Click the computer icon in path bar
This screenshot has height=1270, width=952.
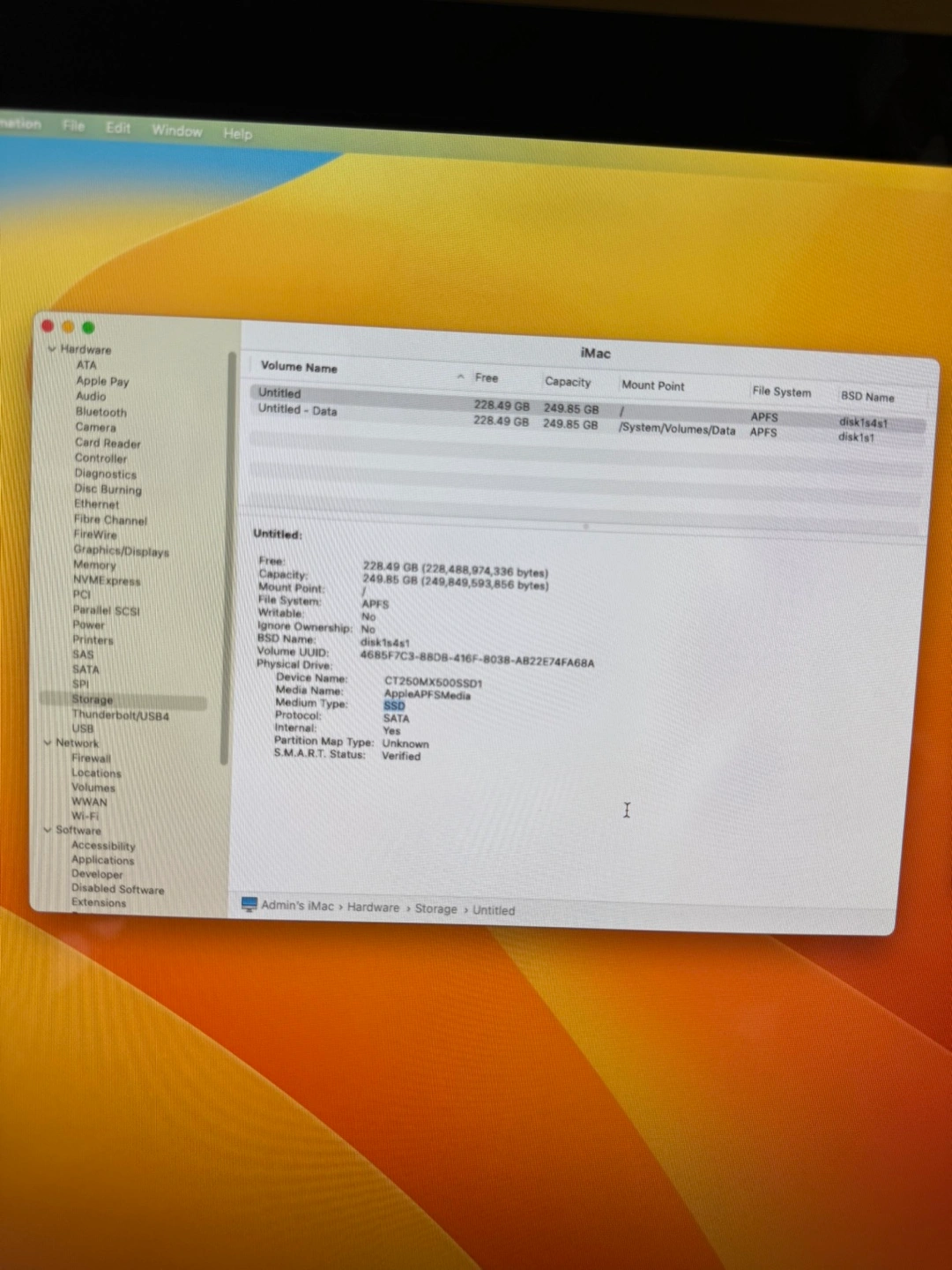pos(249,904)
